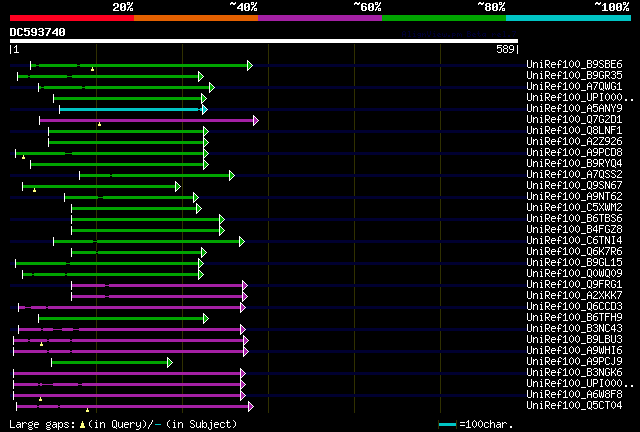Select the UniRef100_C5XWM2 label

coord(574,207)
